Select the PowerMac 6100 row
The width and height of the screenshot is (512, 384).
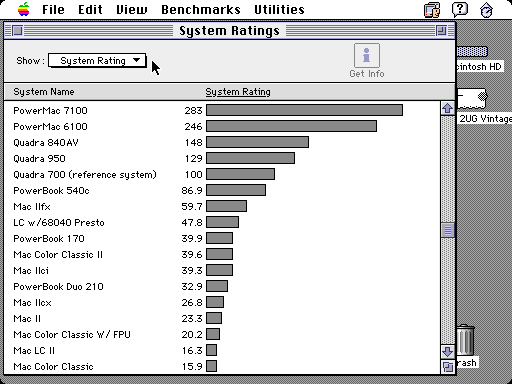[222, 126]
